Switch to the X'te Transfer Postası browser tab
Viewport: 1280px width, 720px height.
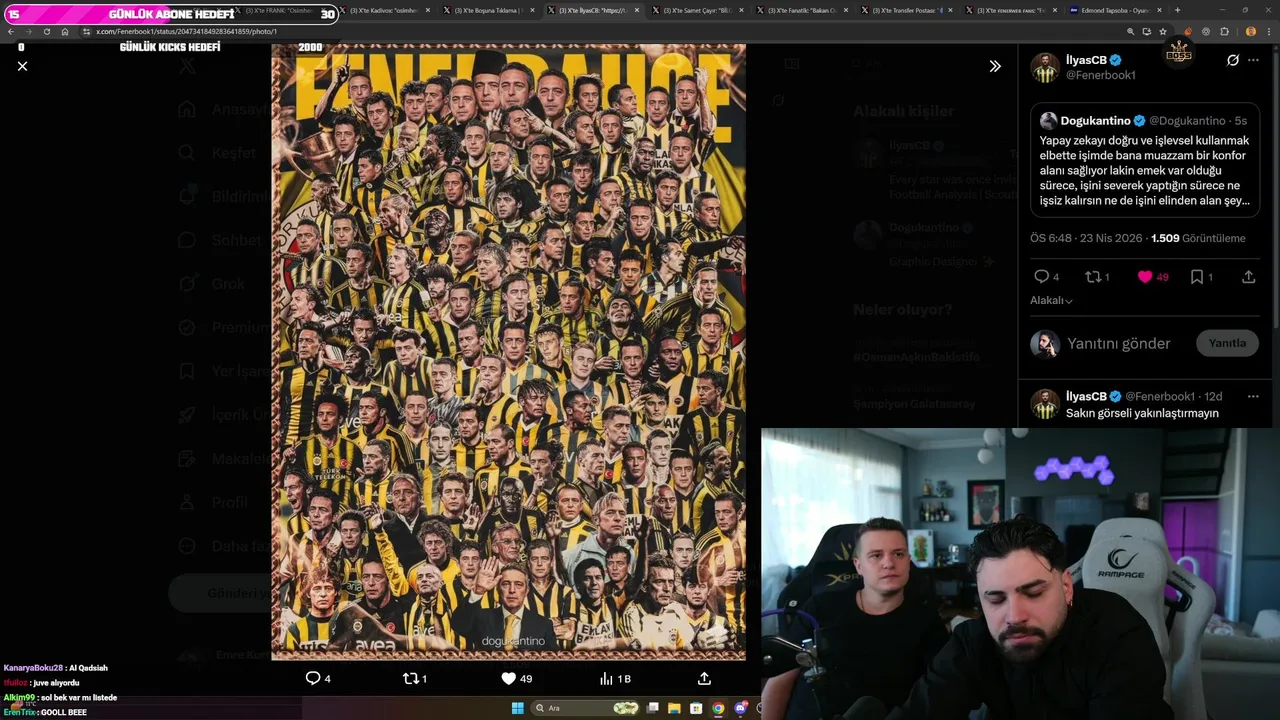pos(909,10)
